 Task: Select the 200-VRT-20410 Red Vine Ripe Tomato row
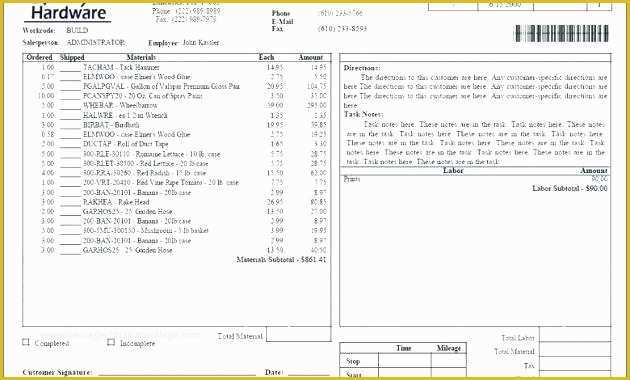click(x=176, y=183)
